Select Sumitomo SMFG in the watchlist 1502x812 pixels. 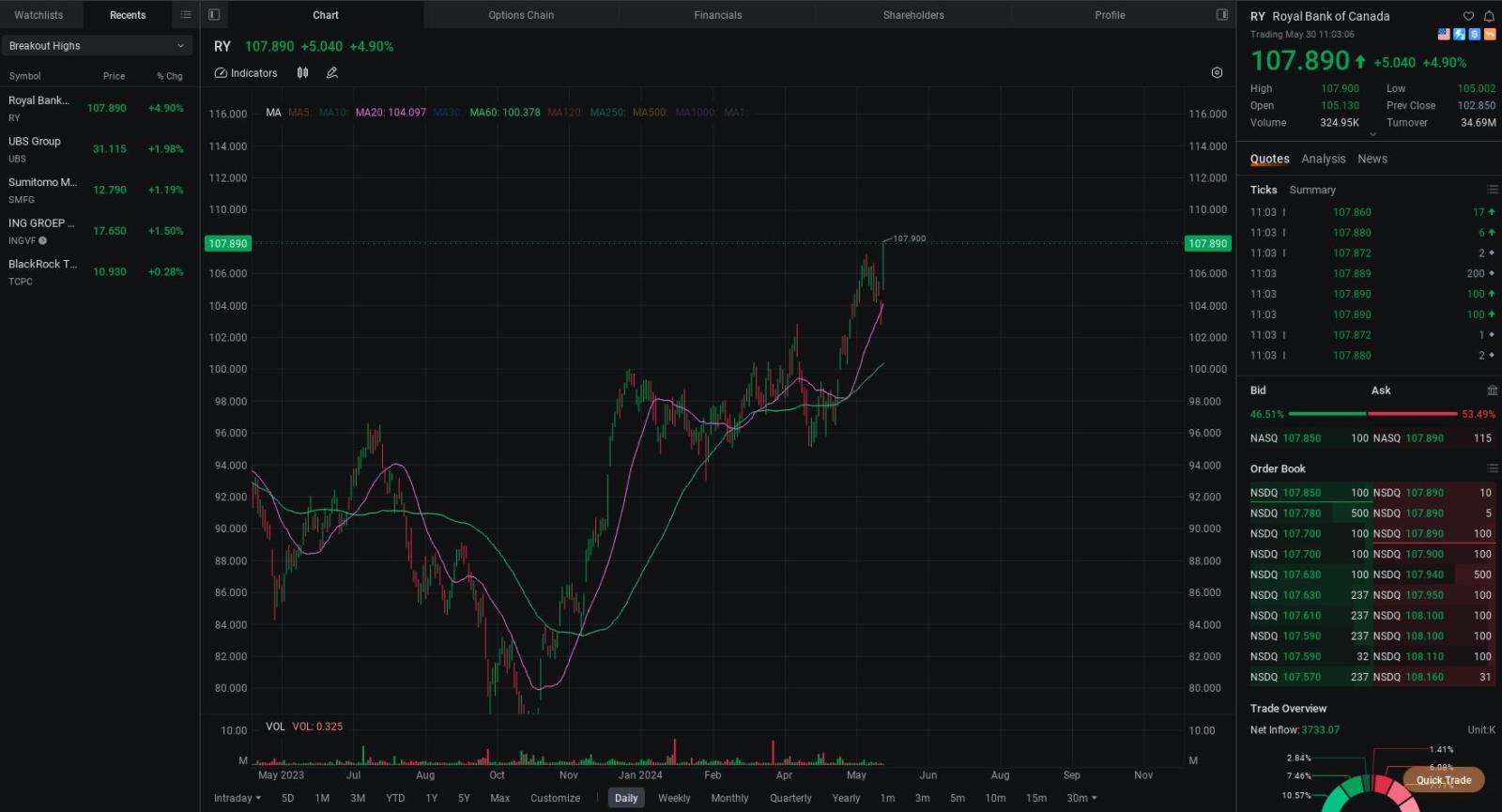pos(99,191)
